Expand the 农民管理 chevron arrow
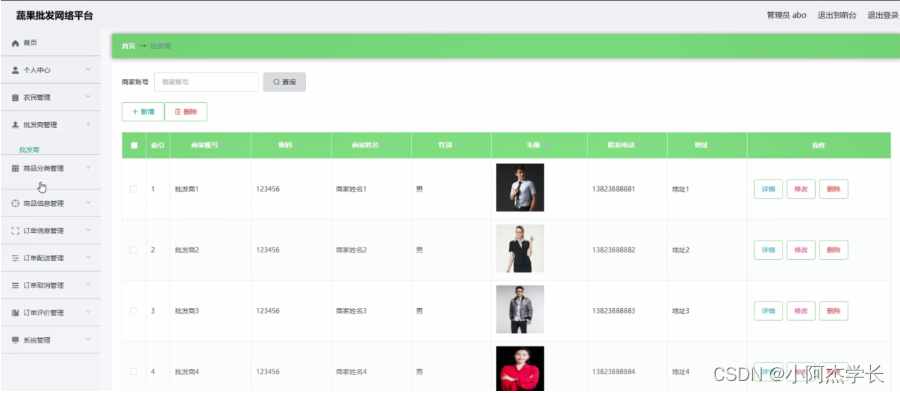This screenshot has height=393, width=900. (88, 97)
